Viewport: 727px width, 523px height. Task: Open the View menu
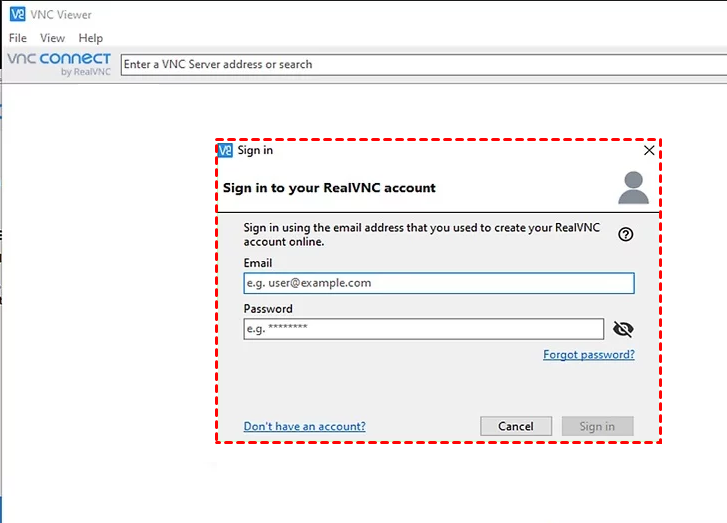[x=52, y=38]
